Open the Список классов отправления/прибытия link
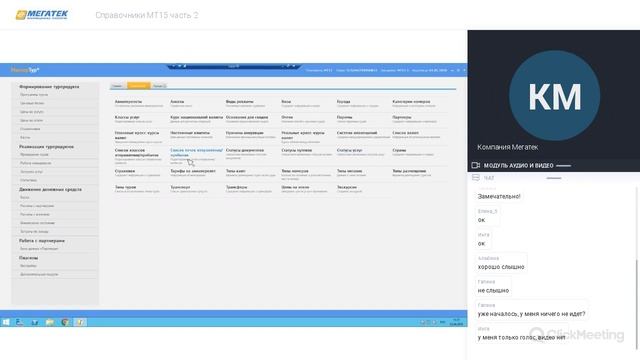 [137, 153]
